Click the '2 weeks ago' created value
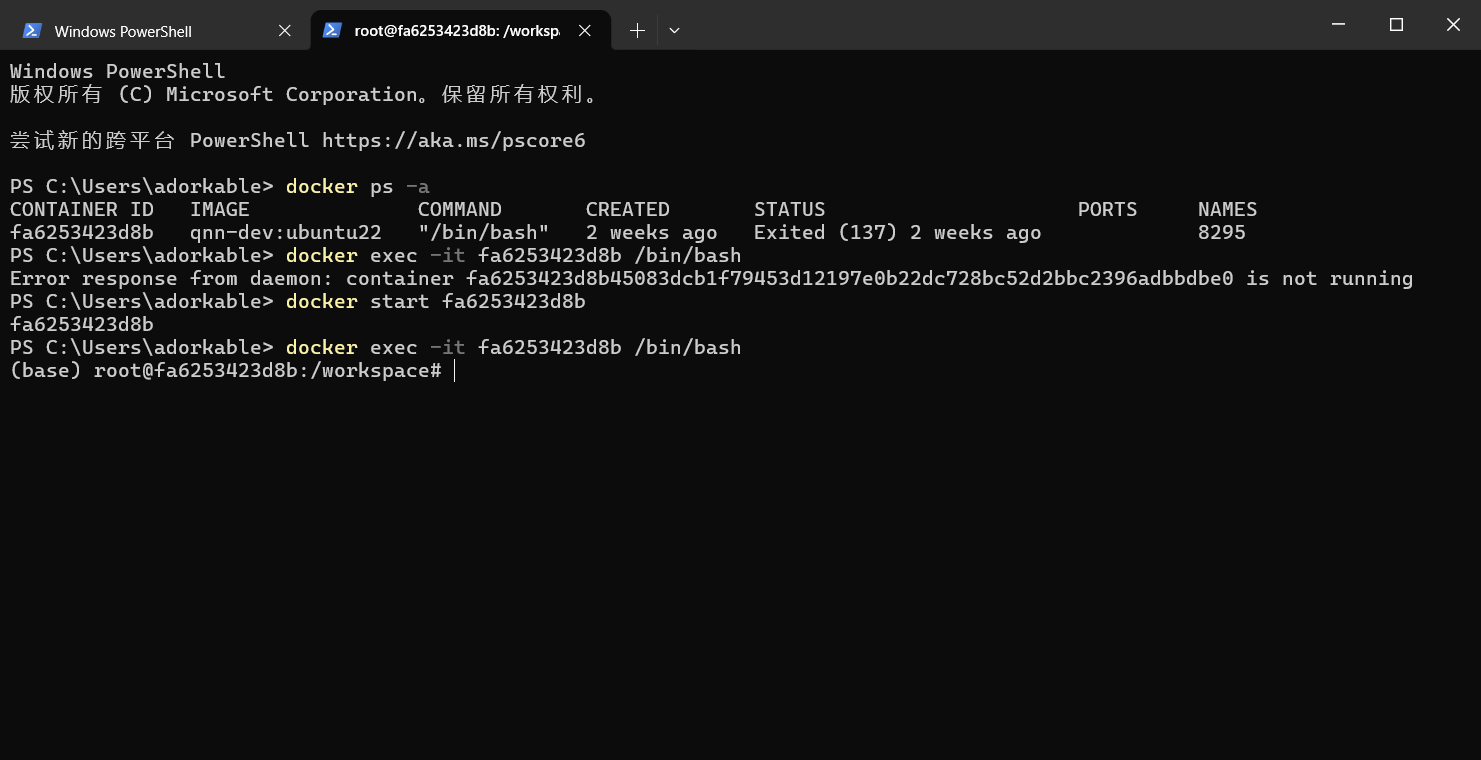1481x760 pixels. pos(652,232)
